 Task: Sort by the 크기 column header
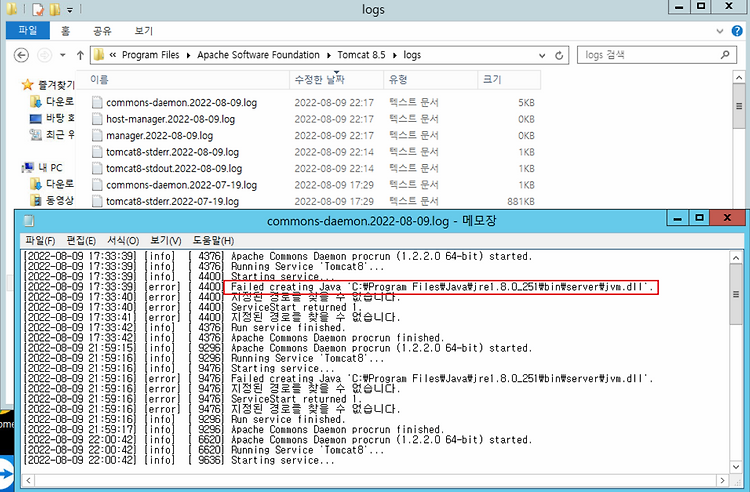coord(509,79)
